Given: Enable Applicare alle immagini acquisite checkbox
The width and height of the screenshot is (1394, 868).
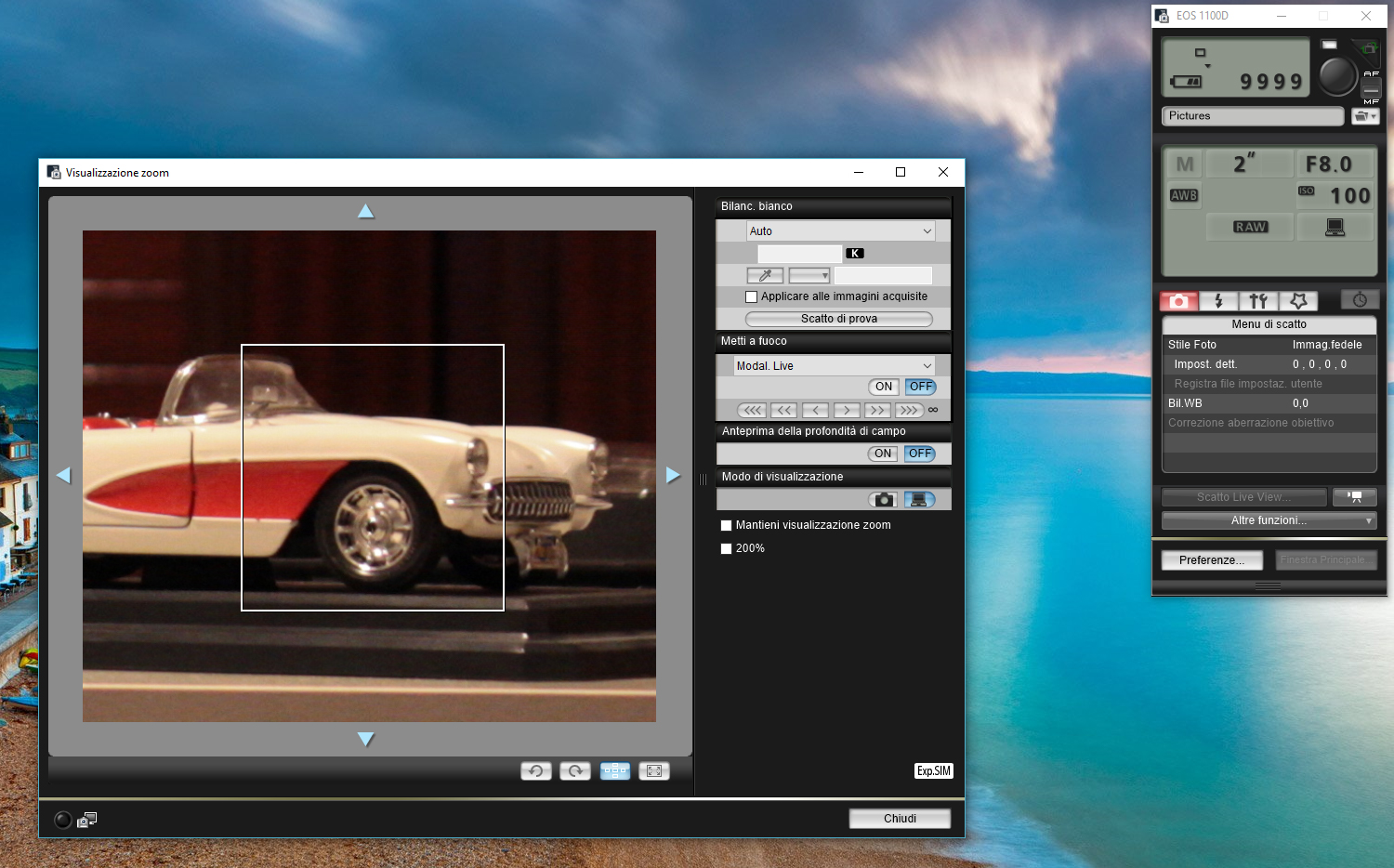Looking at the screenshot, I should click(x=752, y=296).
